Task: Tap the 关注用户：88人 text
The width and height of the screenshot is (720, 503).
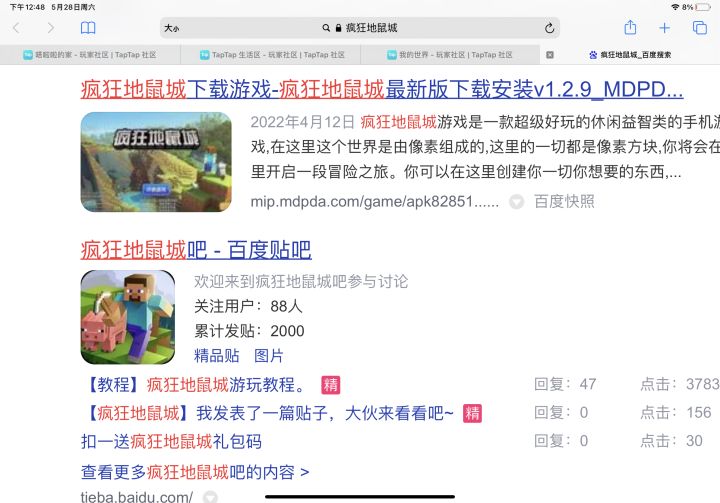Action: (248, 306)
